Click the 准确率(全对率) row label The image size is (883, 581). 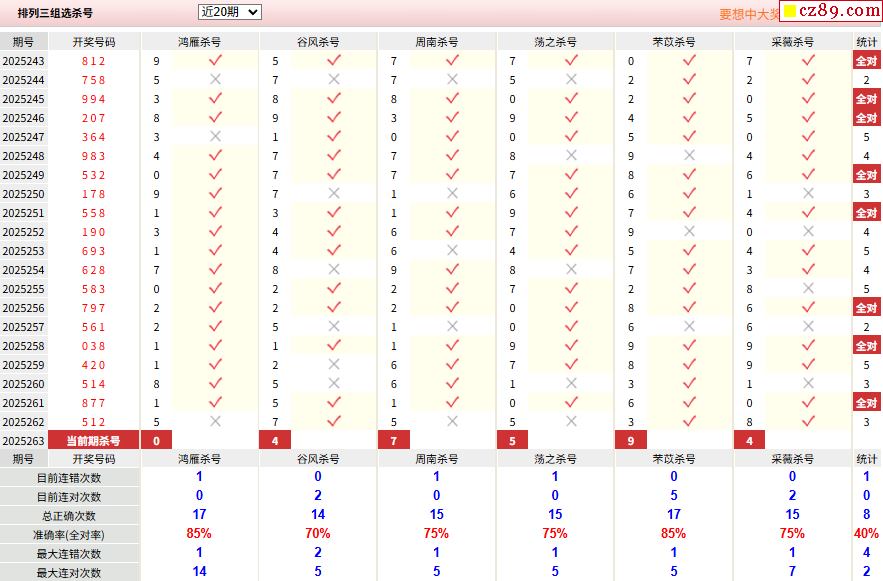point(69,535)
